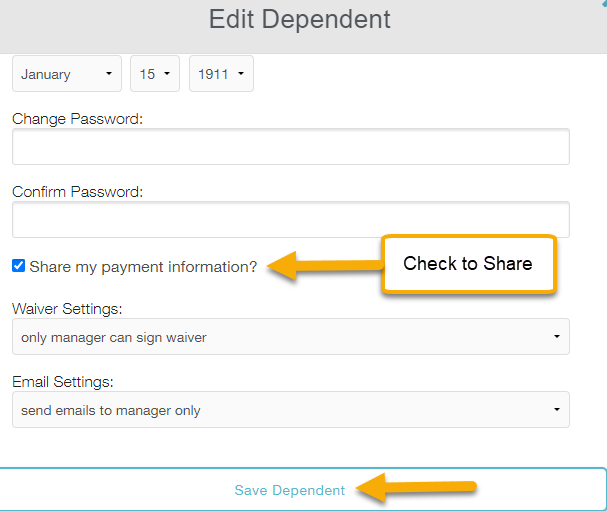Screen dimensions: 607x511
Task: Click the Change Password input field
Action: point(290,146)
